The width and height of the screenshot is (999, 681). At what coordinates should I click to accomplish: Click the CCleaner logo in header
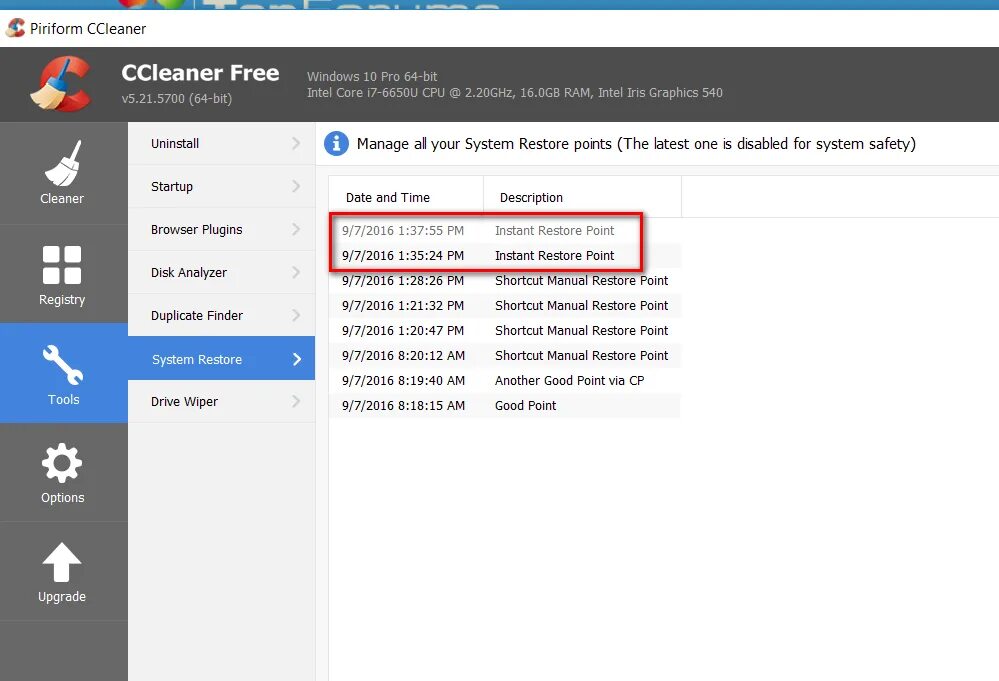click(61, 84)
